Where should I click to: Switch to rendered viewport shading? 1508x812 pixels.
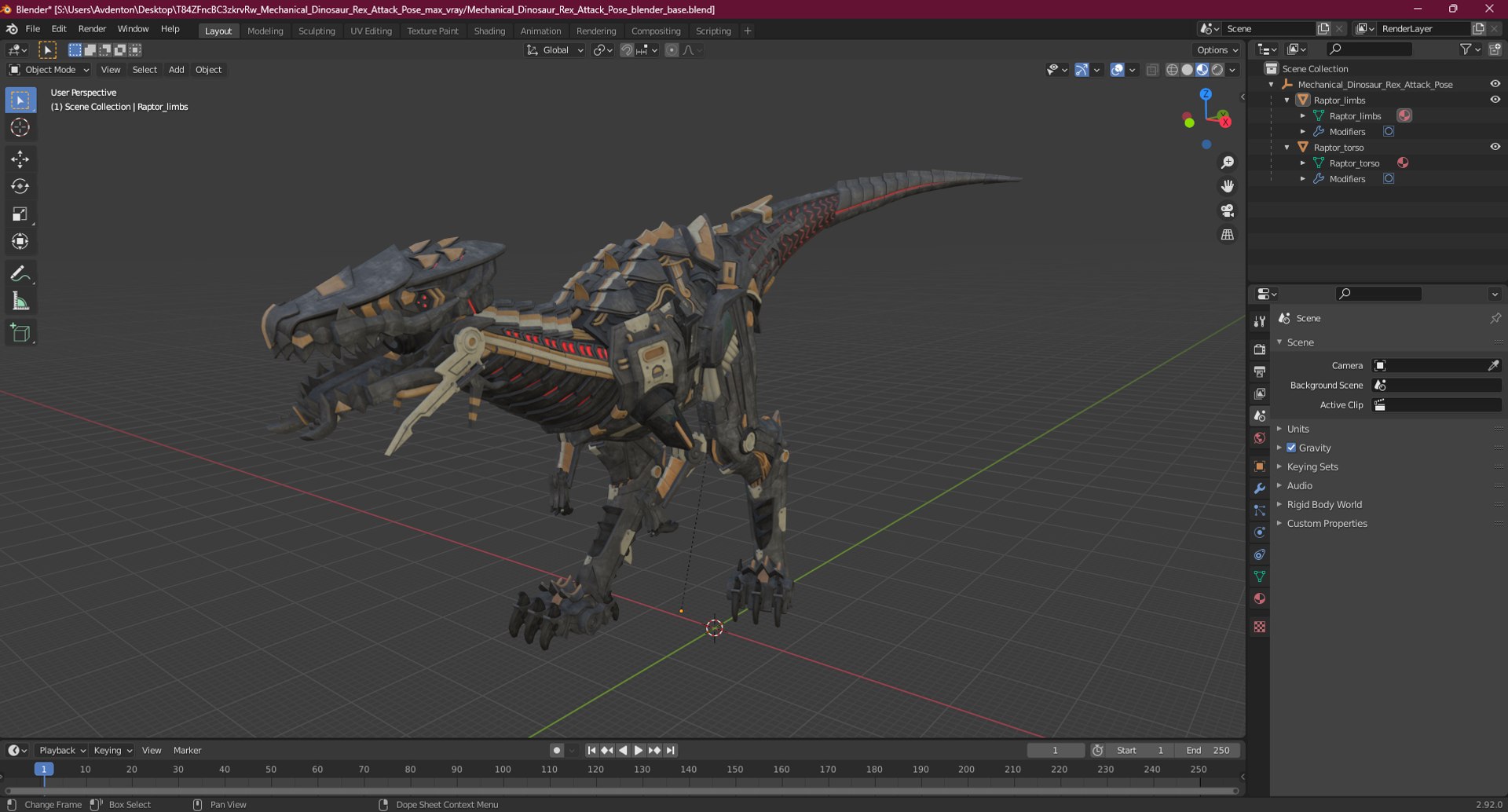pos(1217,70)
